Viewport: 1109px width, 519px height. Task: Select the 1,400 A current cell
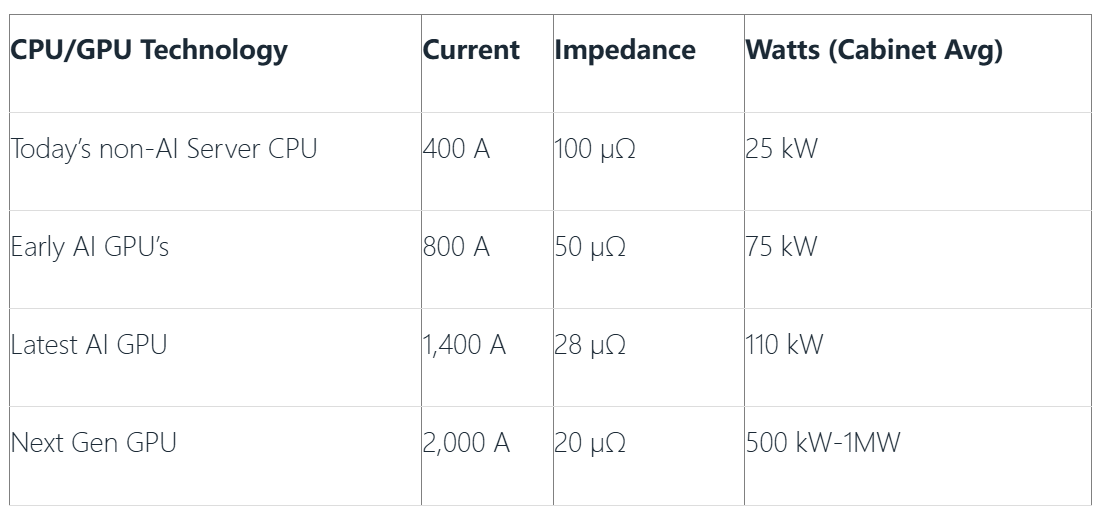pyautogui.click(x=464, y=345)
